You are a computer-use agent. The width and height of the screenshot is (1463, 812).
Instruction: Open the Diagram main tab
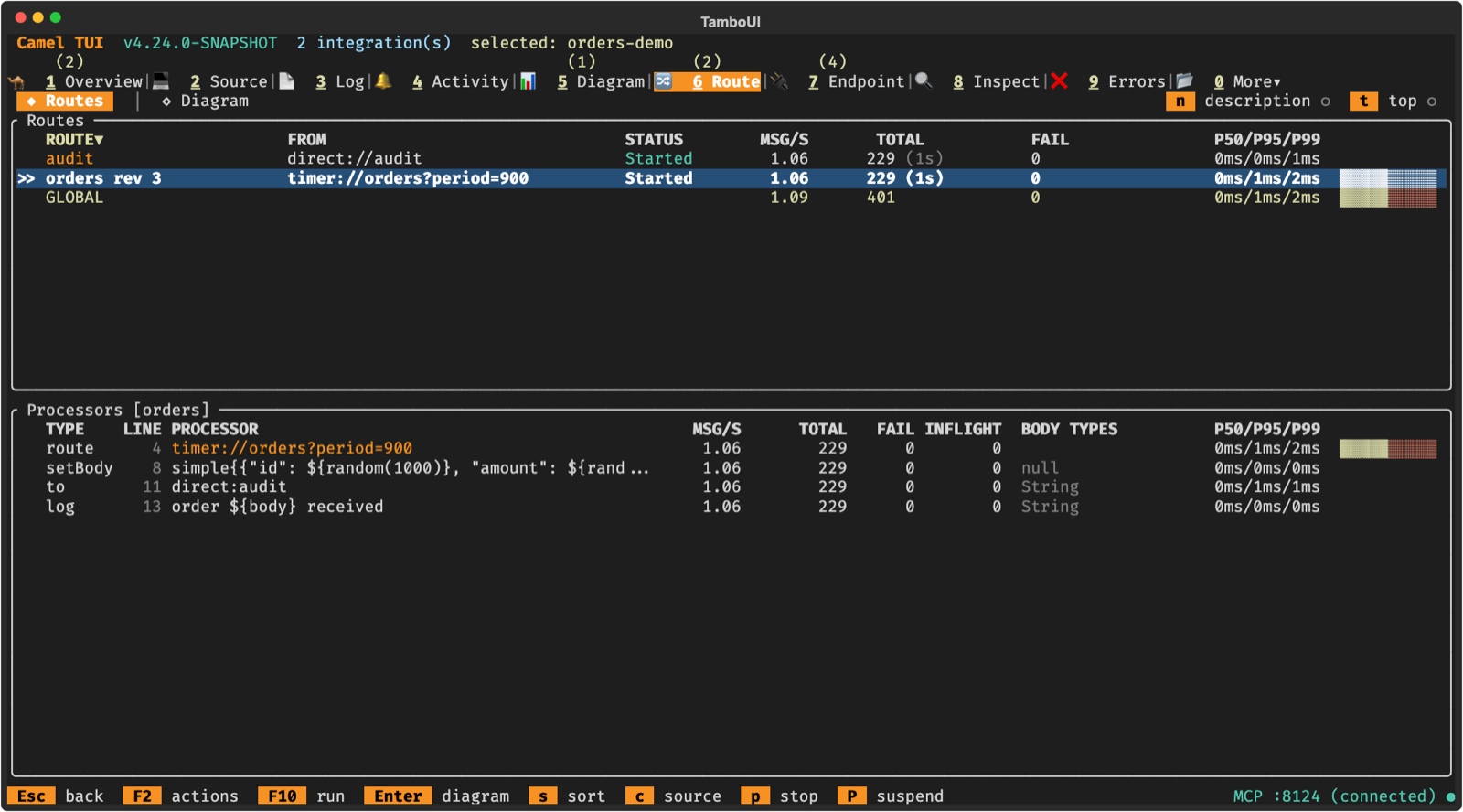tap(601, 81)
